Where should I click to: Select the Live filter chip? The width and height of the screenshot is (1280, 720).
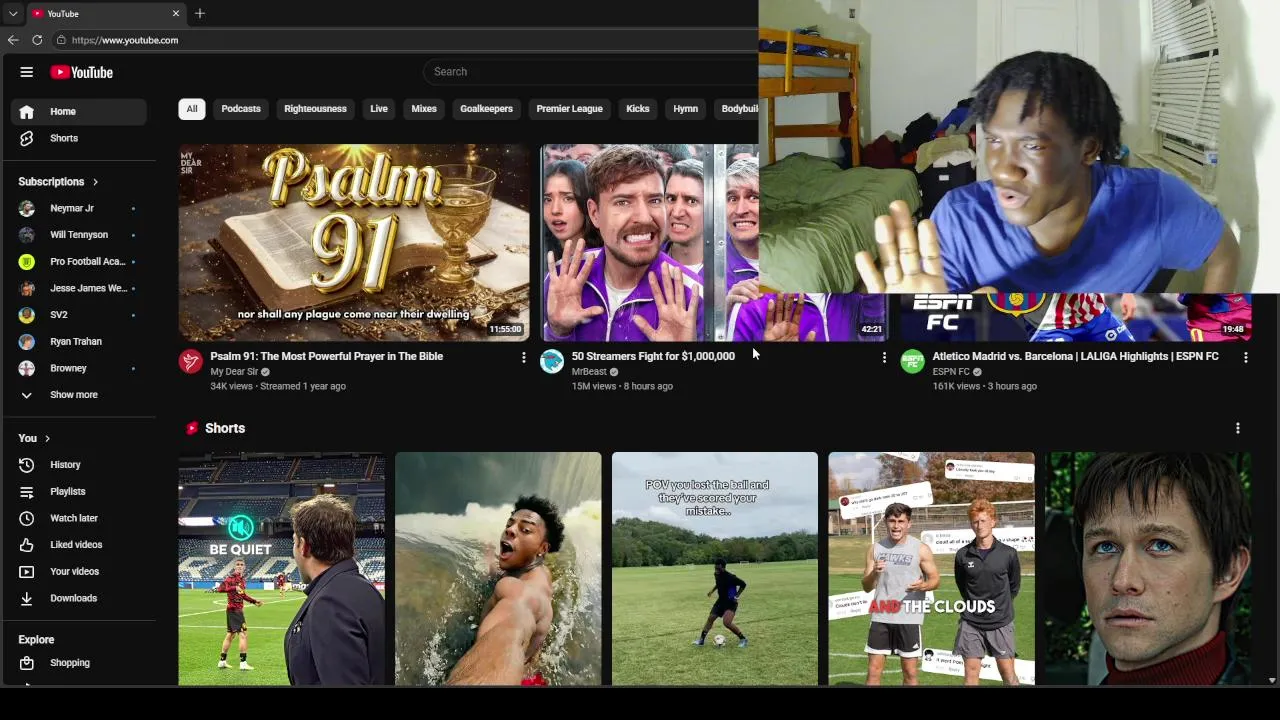(379, 109)
